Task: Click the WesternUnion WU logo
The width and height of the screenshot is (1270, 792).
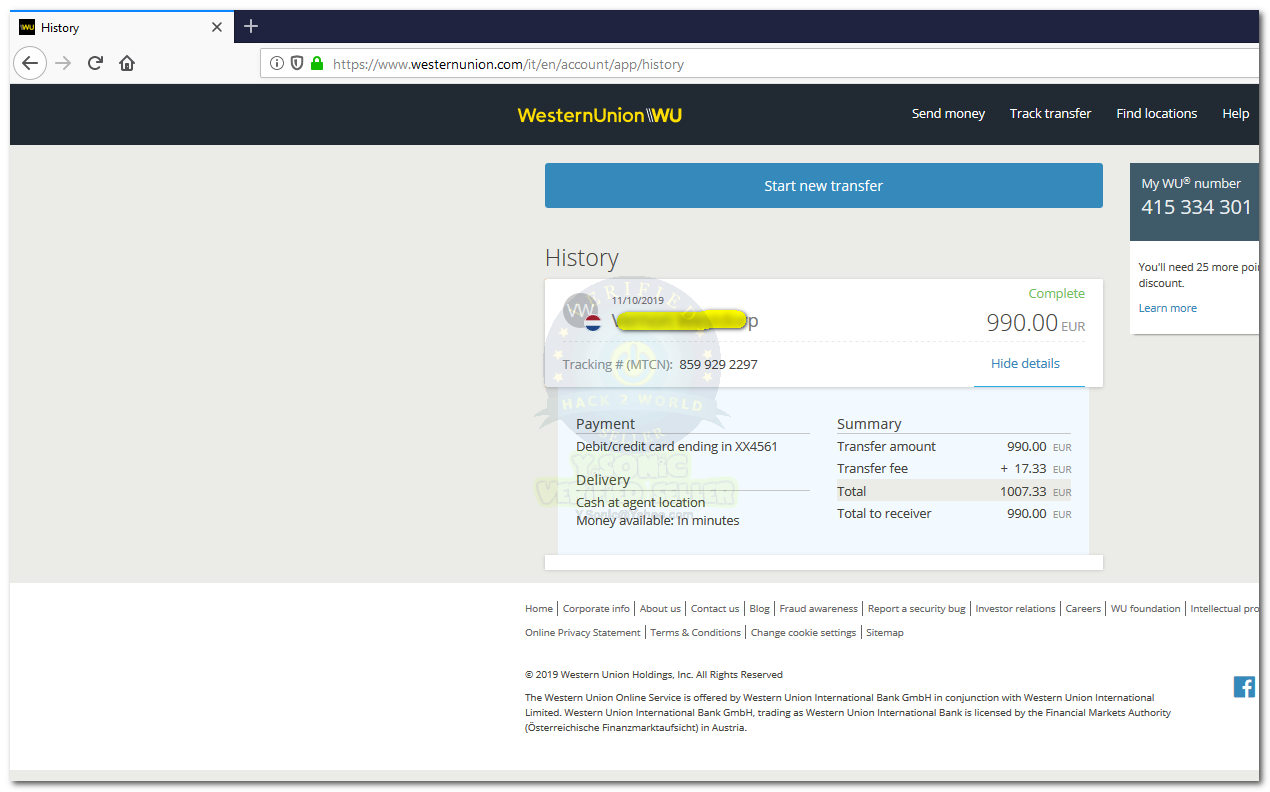Action: (600, 115)
